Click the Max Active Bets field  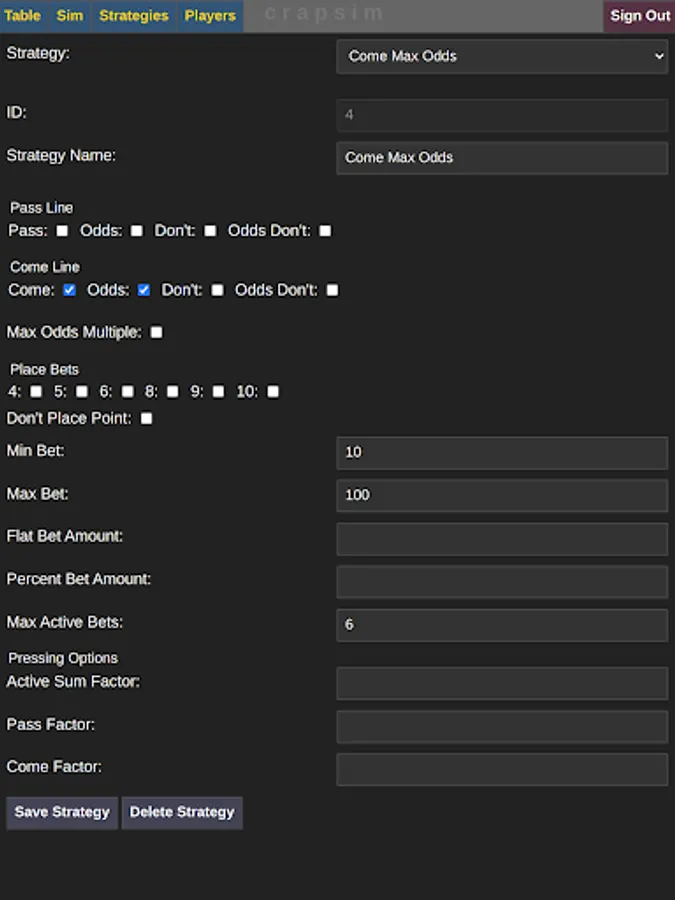(501, 625)
